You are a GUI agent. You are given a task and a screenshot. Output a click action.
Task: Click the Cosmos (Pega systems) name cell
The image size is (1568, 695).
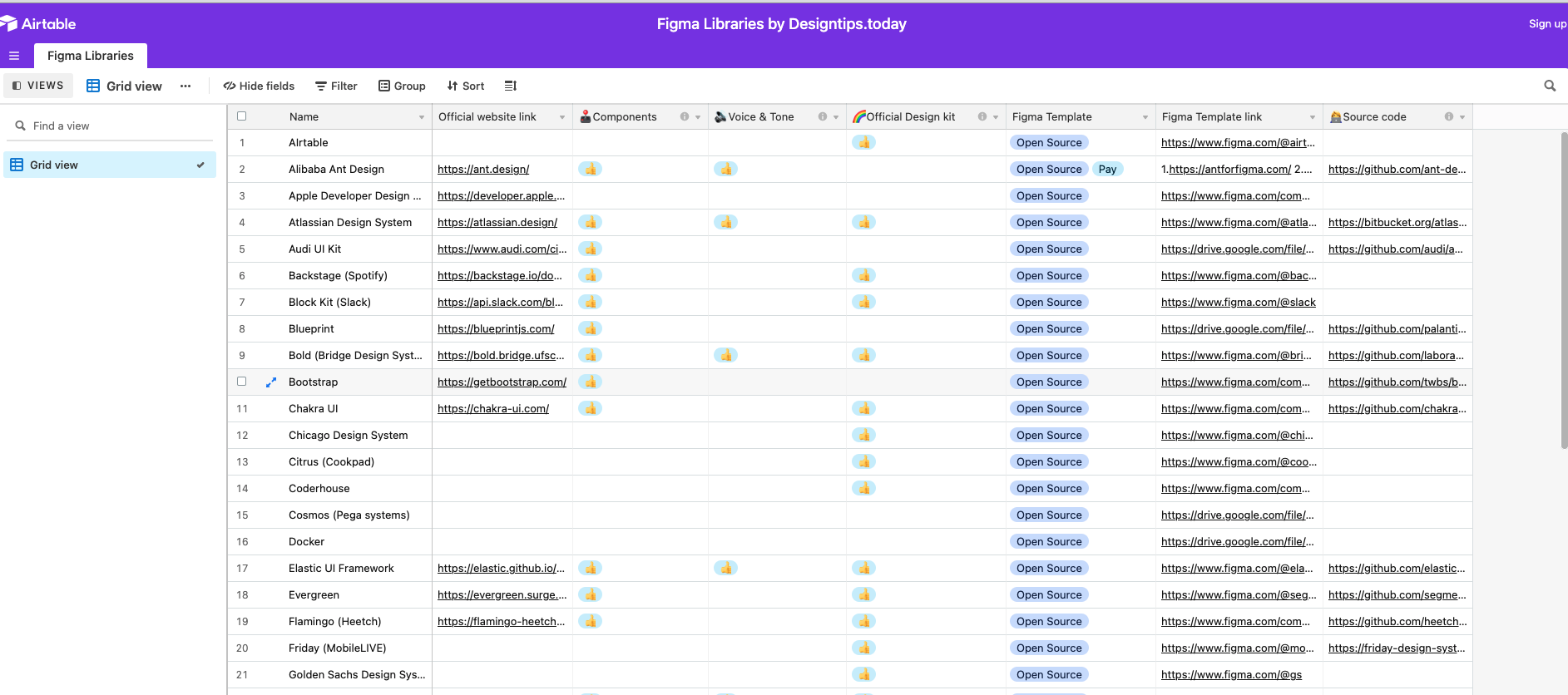(x=349, y=515)
